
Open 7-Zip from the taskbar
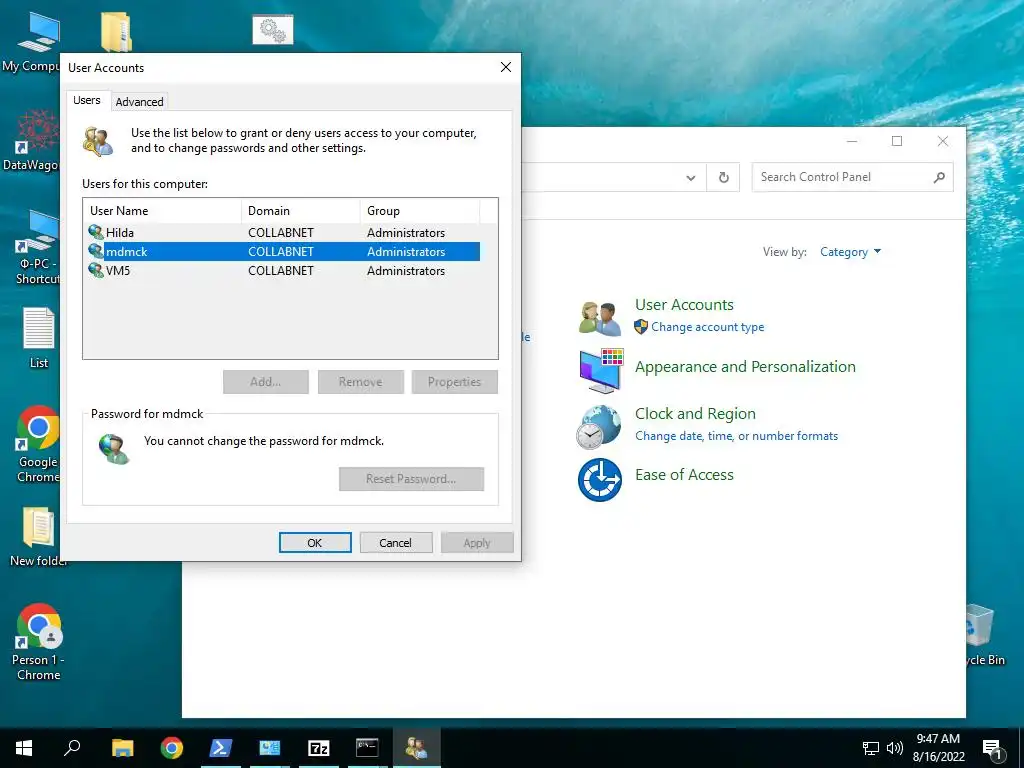click(x=318, y=748)
